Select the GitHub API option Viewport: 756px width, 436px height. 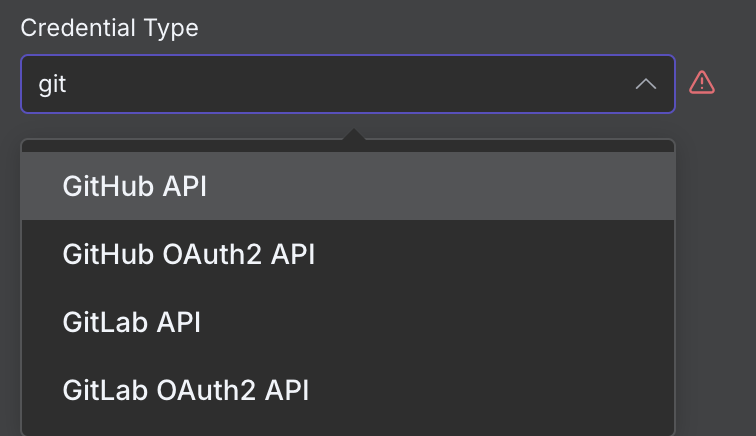[134, 186]
